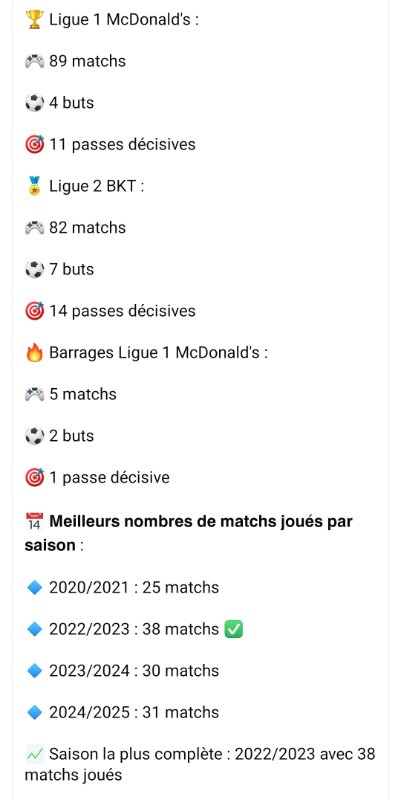Screen dimensions: 401x800
Task: Click the target emoji beside 1 passe décisive
Action: (x=34, y=478)
